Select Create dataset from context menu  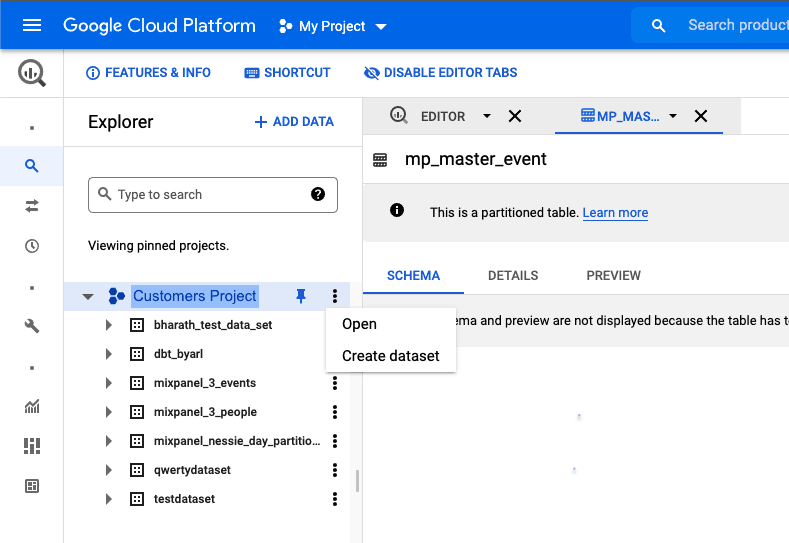[x=390, y=356]
